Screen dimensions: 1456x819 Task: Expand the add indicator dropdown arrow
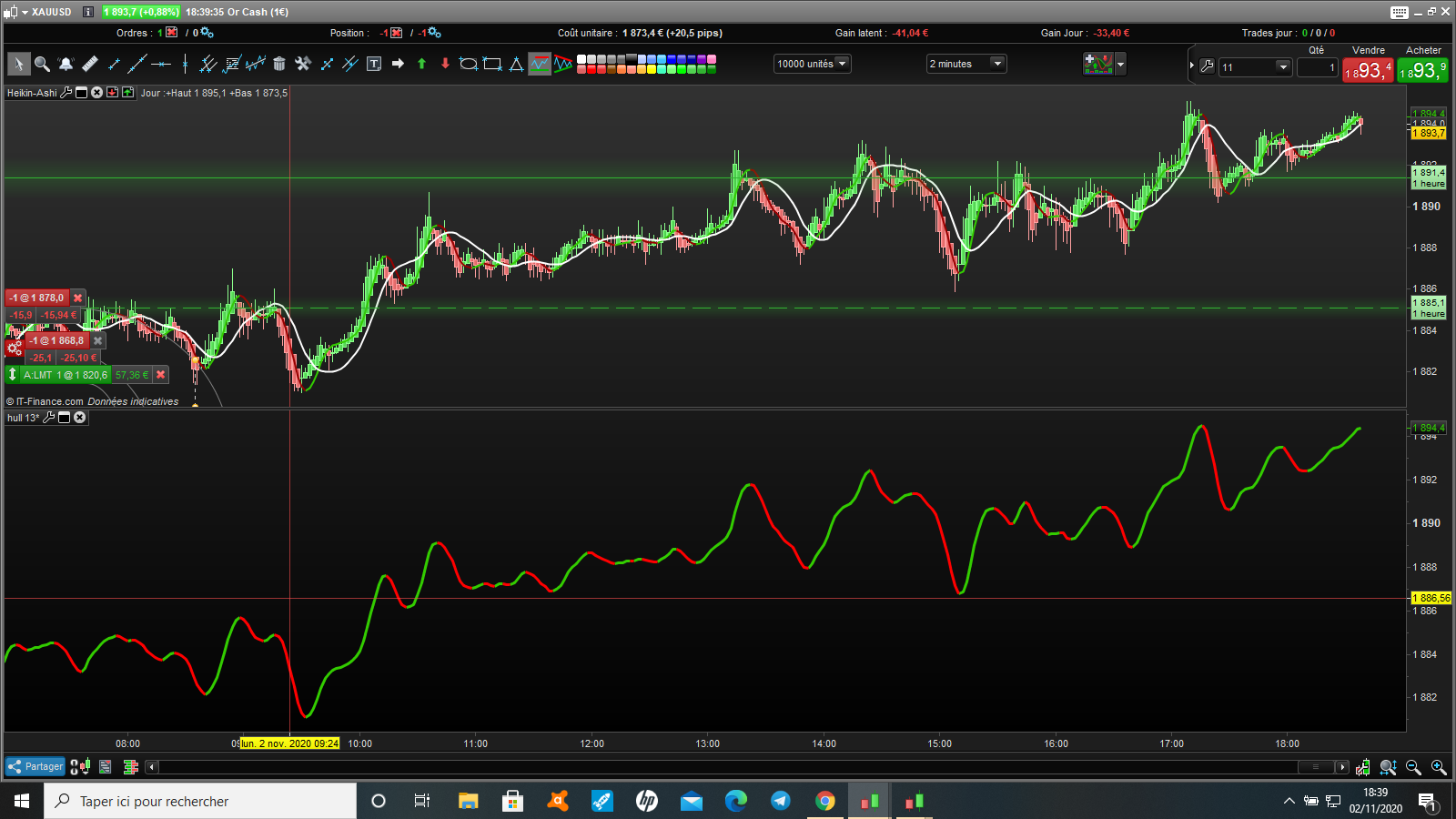[1120, 64]
